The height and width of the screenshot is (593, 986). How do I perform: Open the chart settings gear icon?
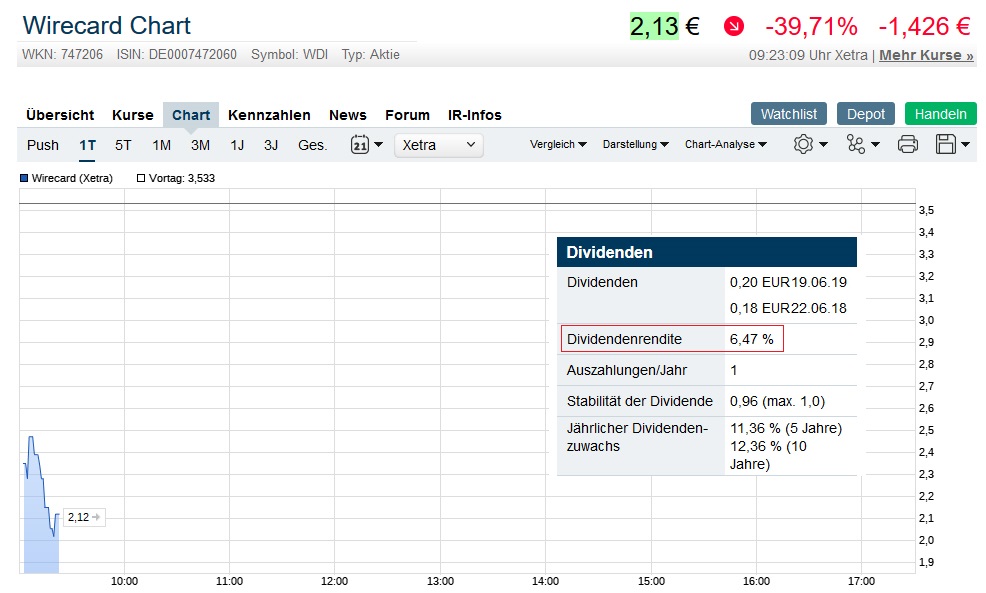[803, 145]
